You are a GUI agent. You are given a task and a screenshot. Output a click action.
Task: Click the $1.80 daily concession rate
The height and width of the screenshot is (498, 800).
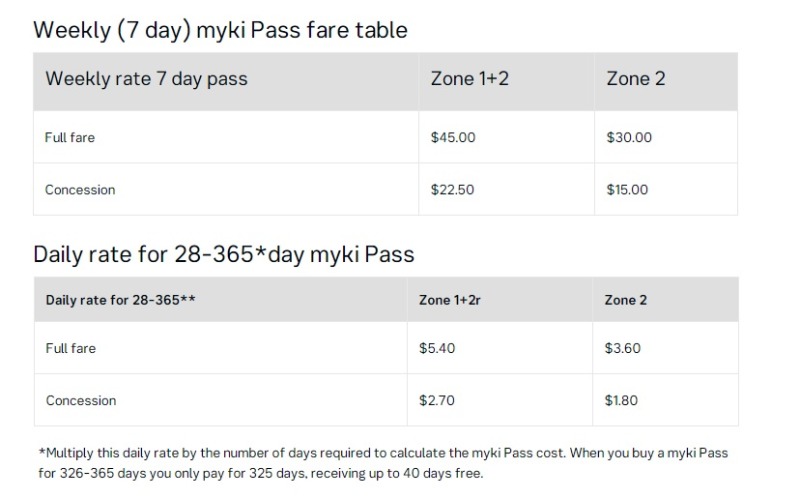tap(622, 400)
